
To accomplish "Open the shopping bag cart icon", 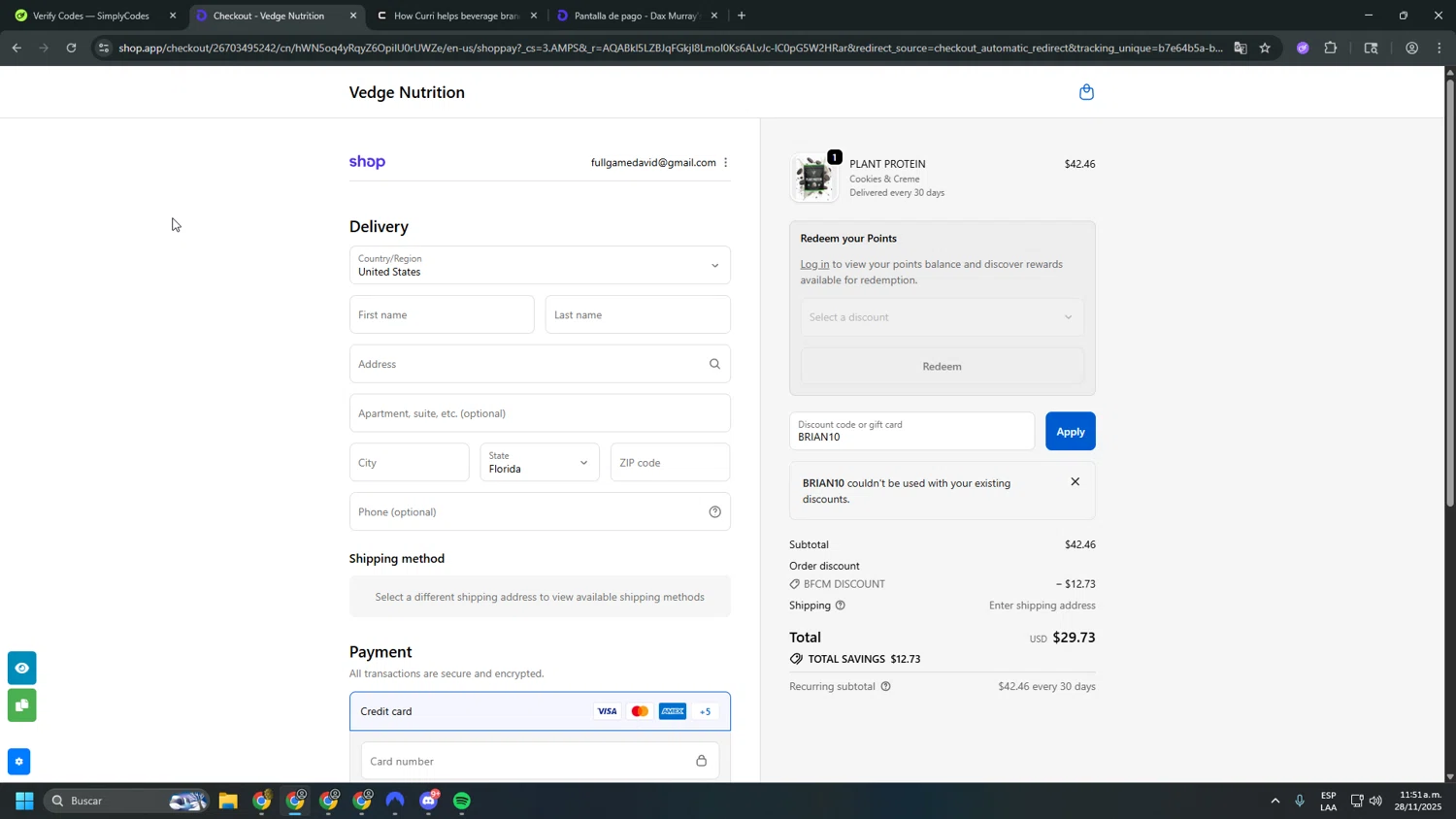I will [x=1086, y=92].
